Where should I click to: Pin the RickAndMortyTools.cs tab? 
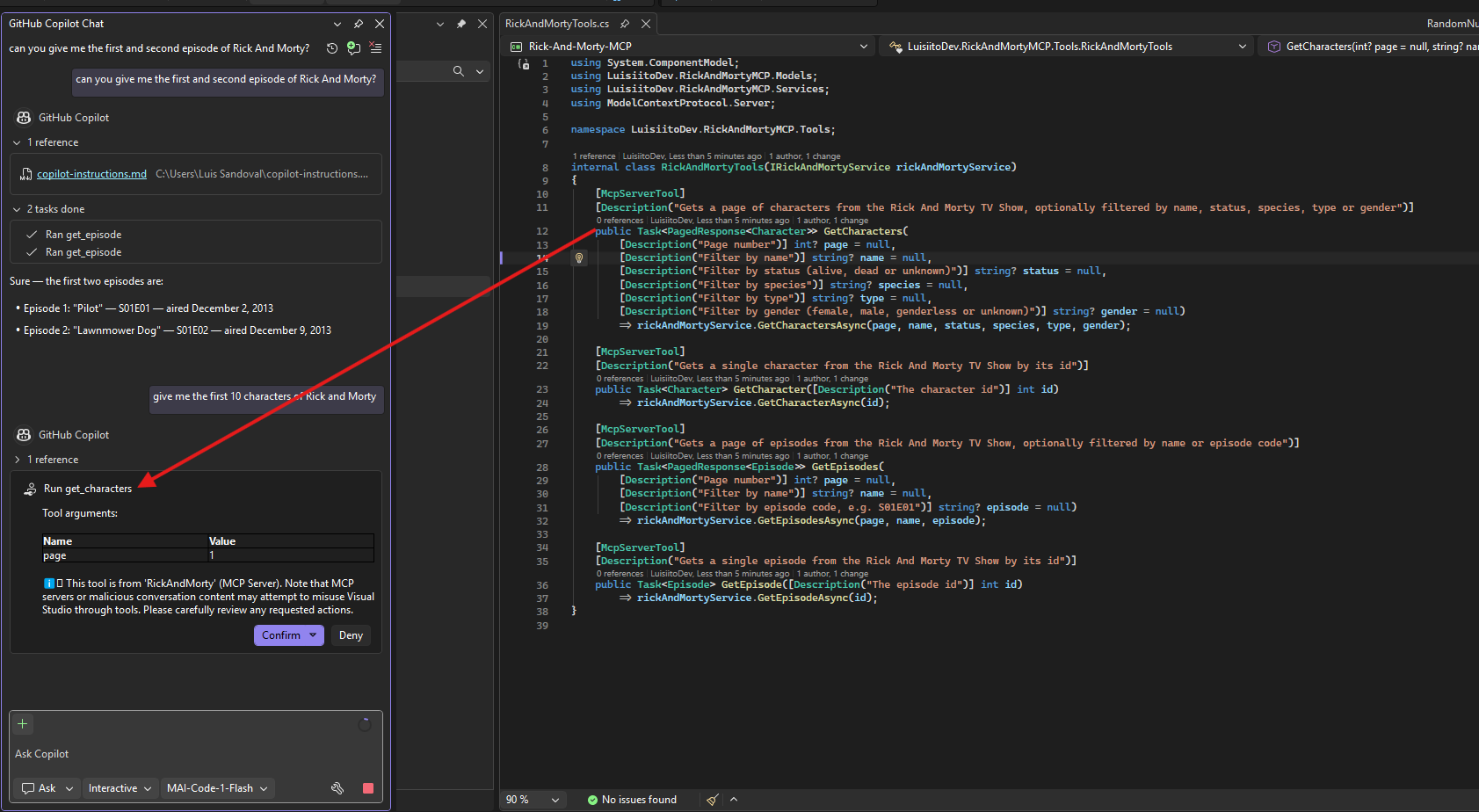click(625, 24)
